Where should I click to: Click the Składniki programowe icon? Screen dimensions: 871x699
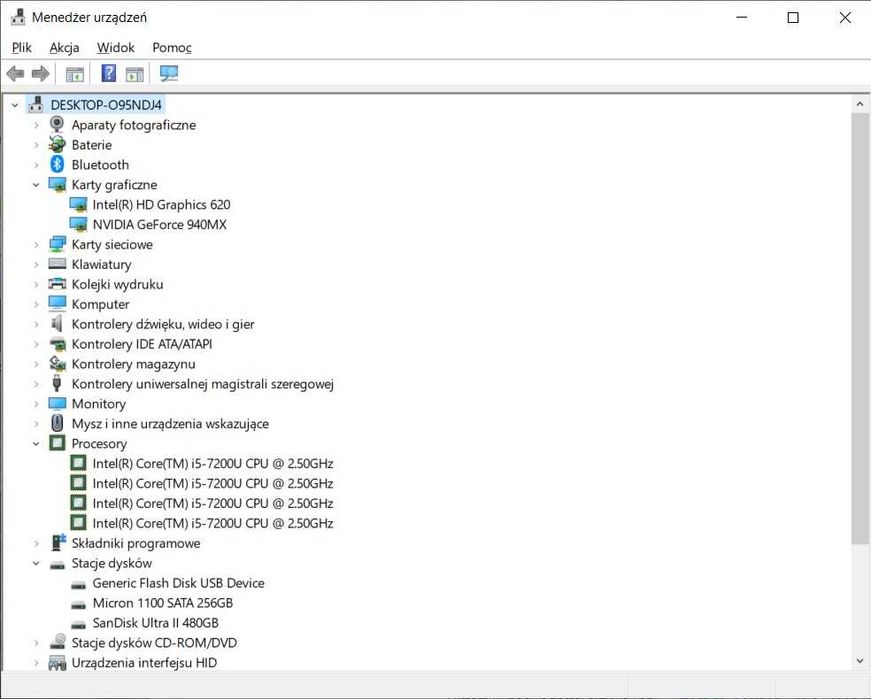pos(58,543)
